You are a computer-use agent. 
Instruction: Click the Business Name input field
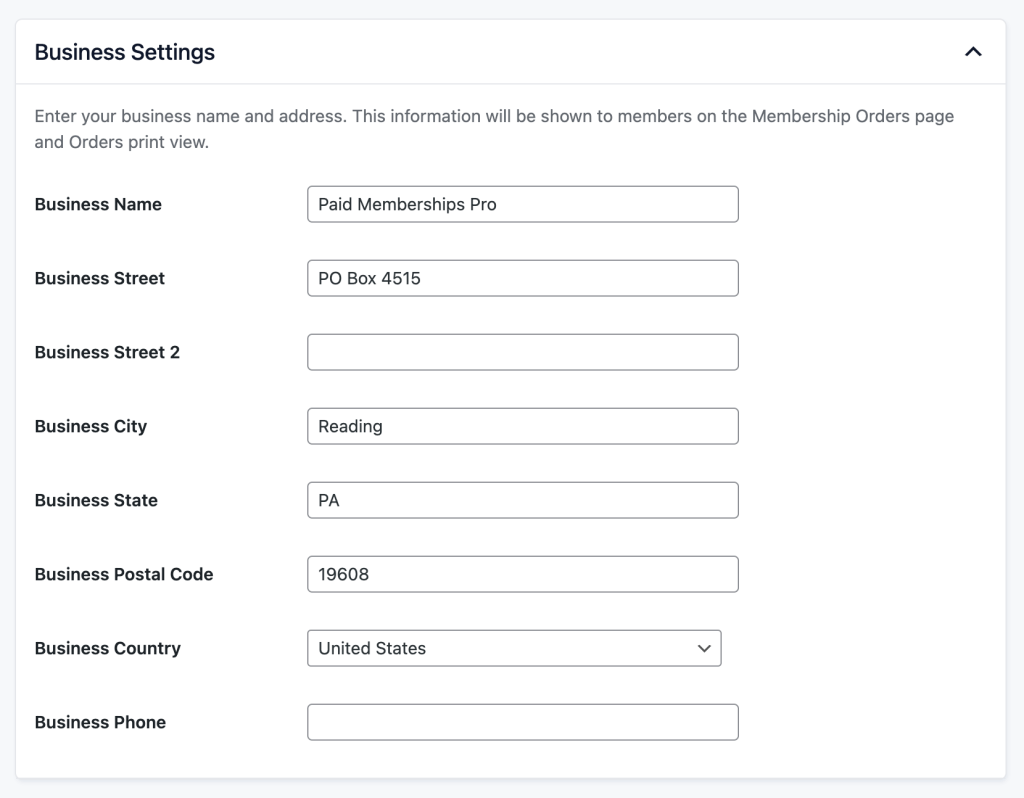click(522, 204)
